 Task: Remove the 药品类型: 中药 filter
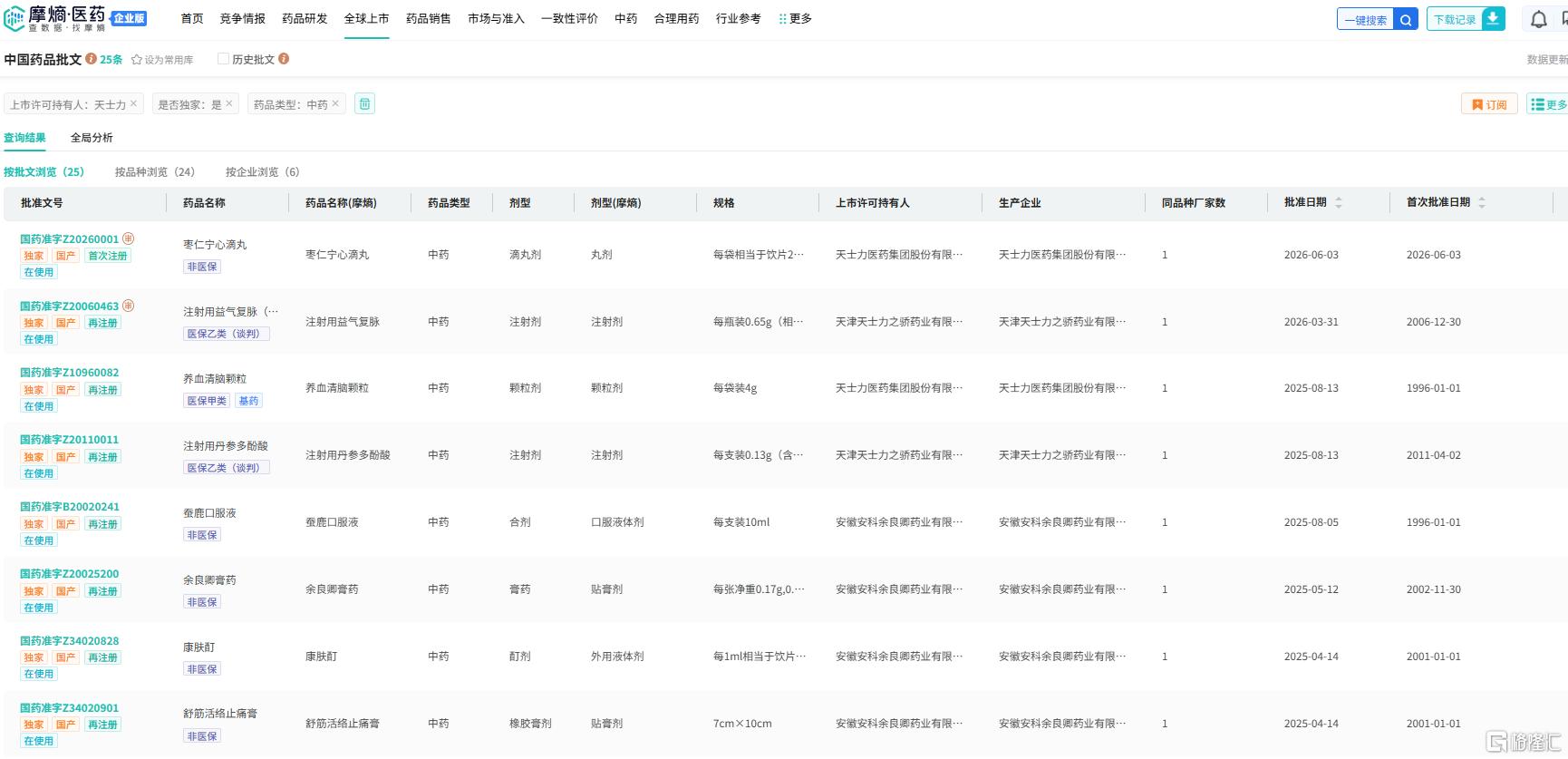pos(334,103)
